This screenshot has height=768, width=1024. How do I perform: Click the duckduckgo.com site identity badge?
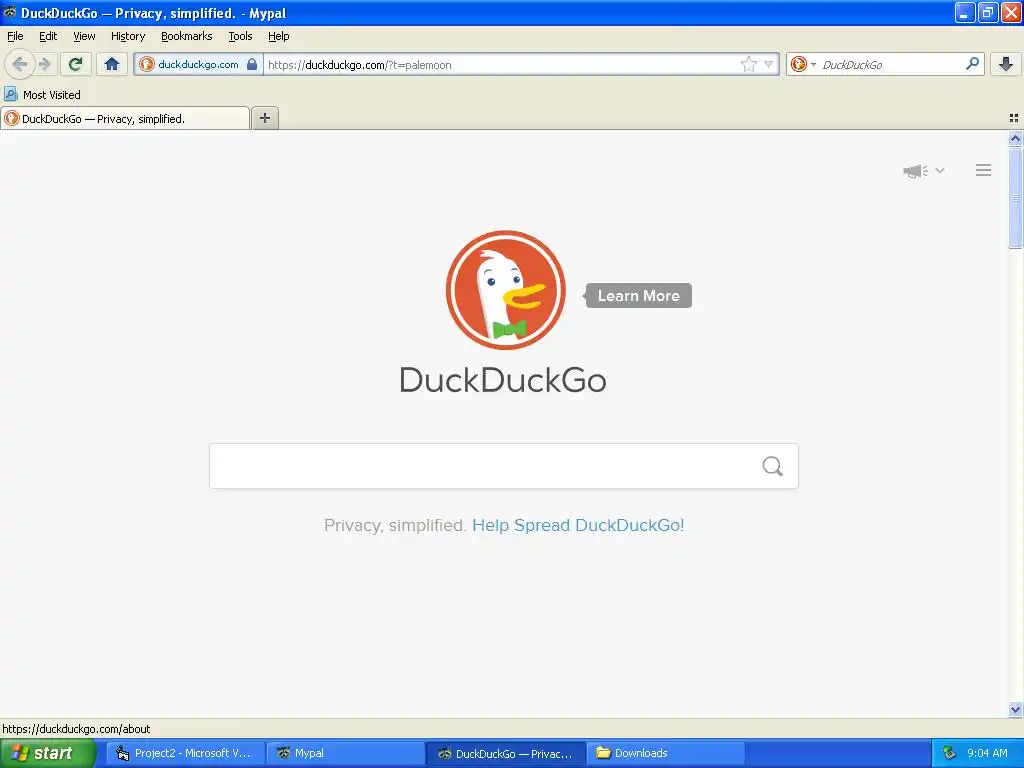[x=198, y=64]
